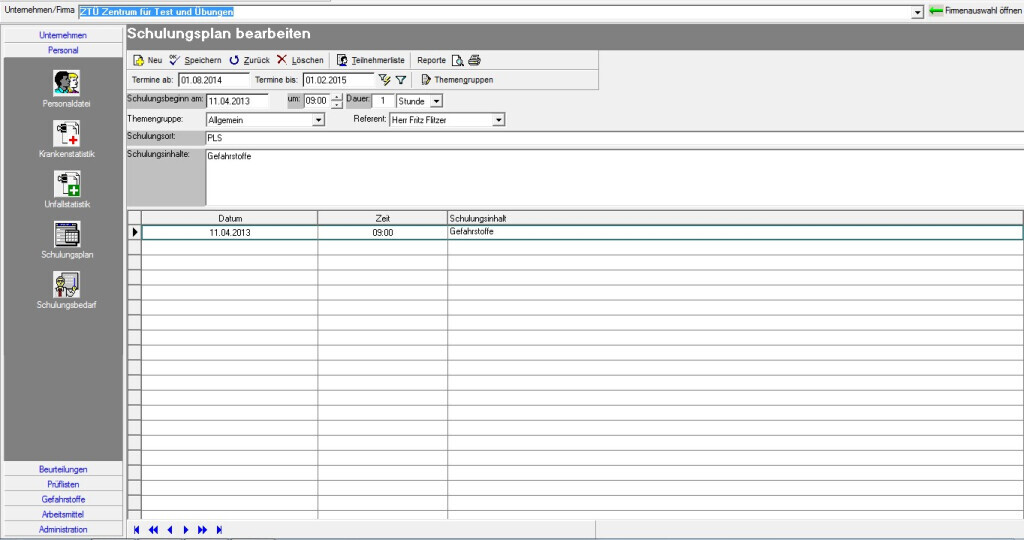
Task: Click the plain funnel filter icon
Action: click(400, 80)
